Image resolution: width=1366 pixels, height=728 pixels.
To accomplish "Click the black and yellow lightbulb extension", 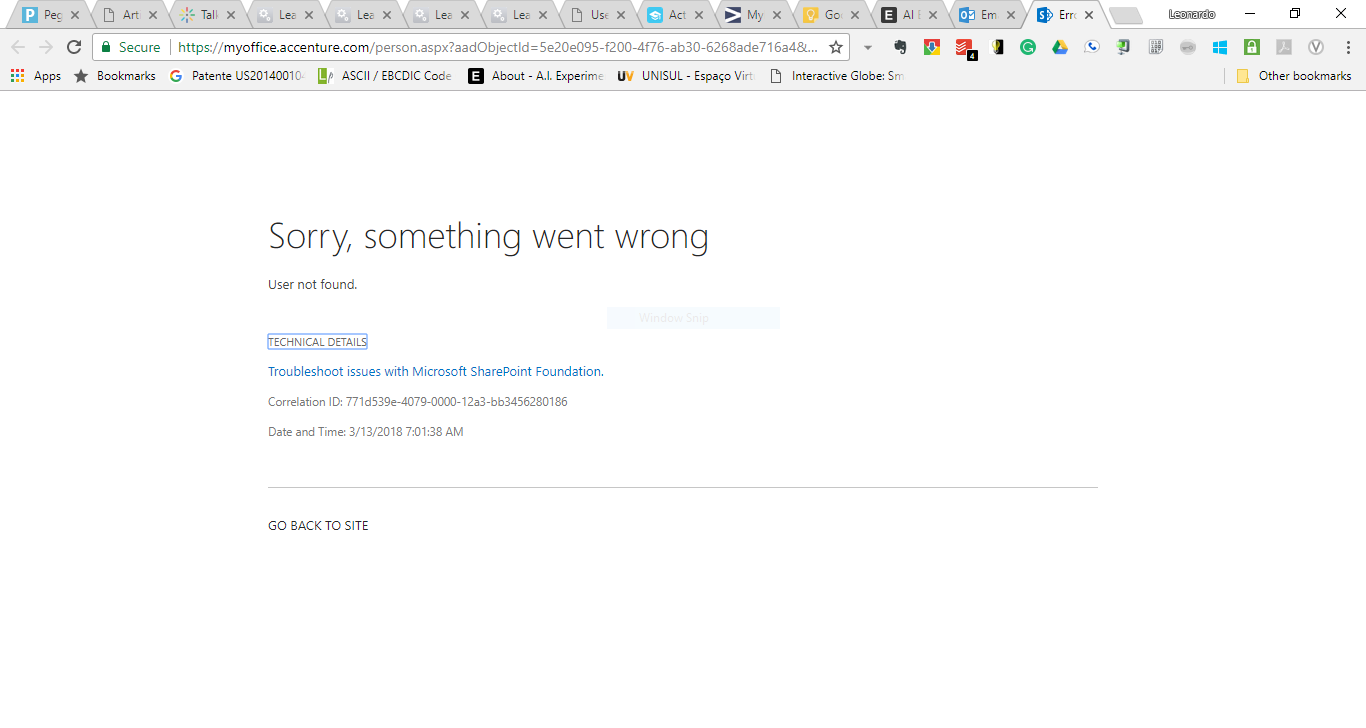I will pyautogui.click(x=997, y=47).
